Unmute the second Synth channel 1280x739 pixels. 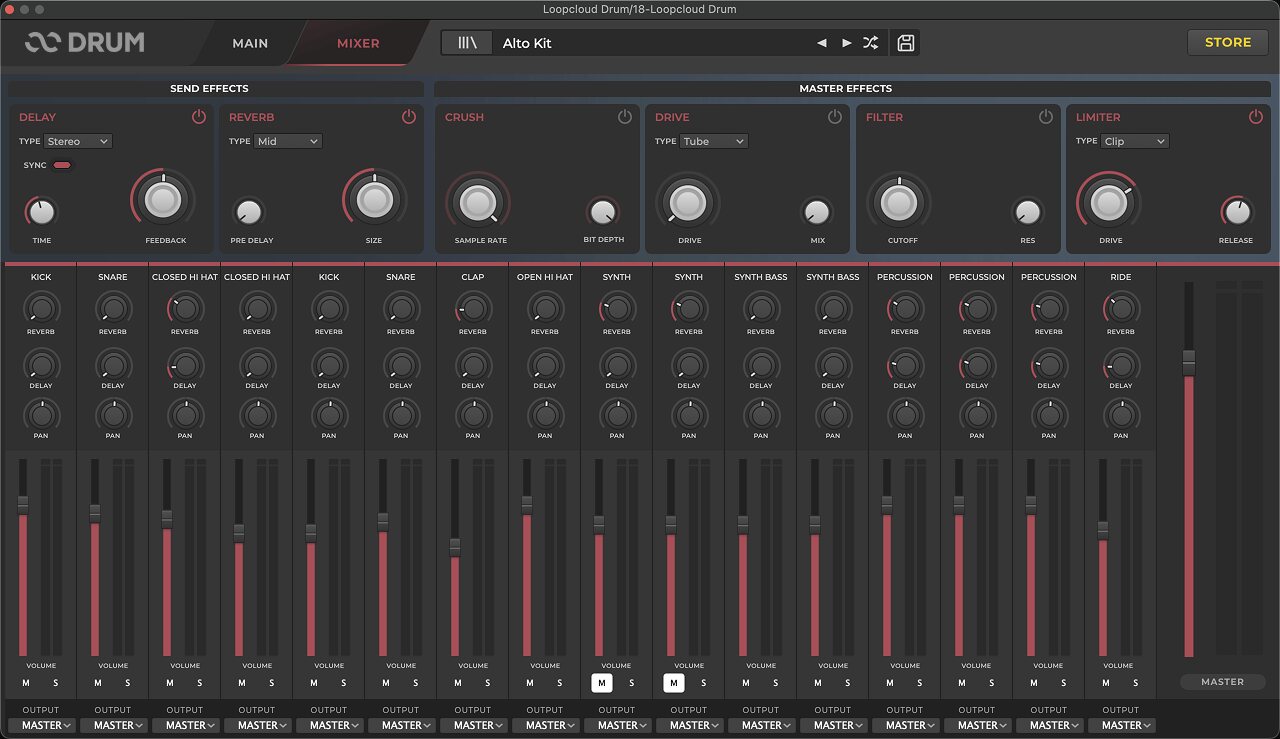tap(673, 684)
